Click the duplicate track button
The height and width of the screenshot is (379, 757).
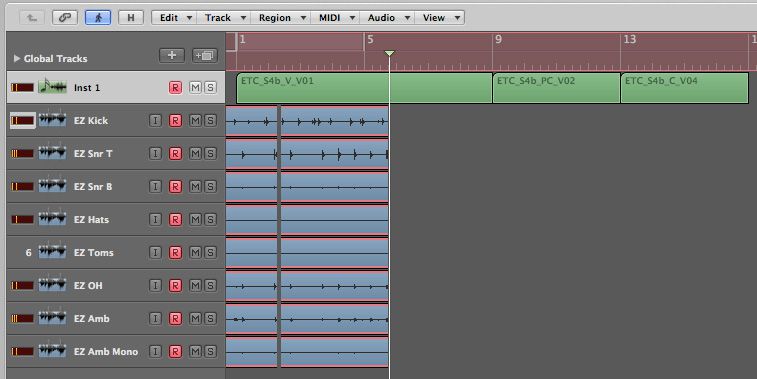[205, 56]
